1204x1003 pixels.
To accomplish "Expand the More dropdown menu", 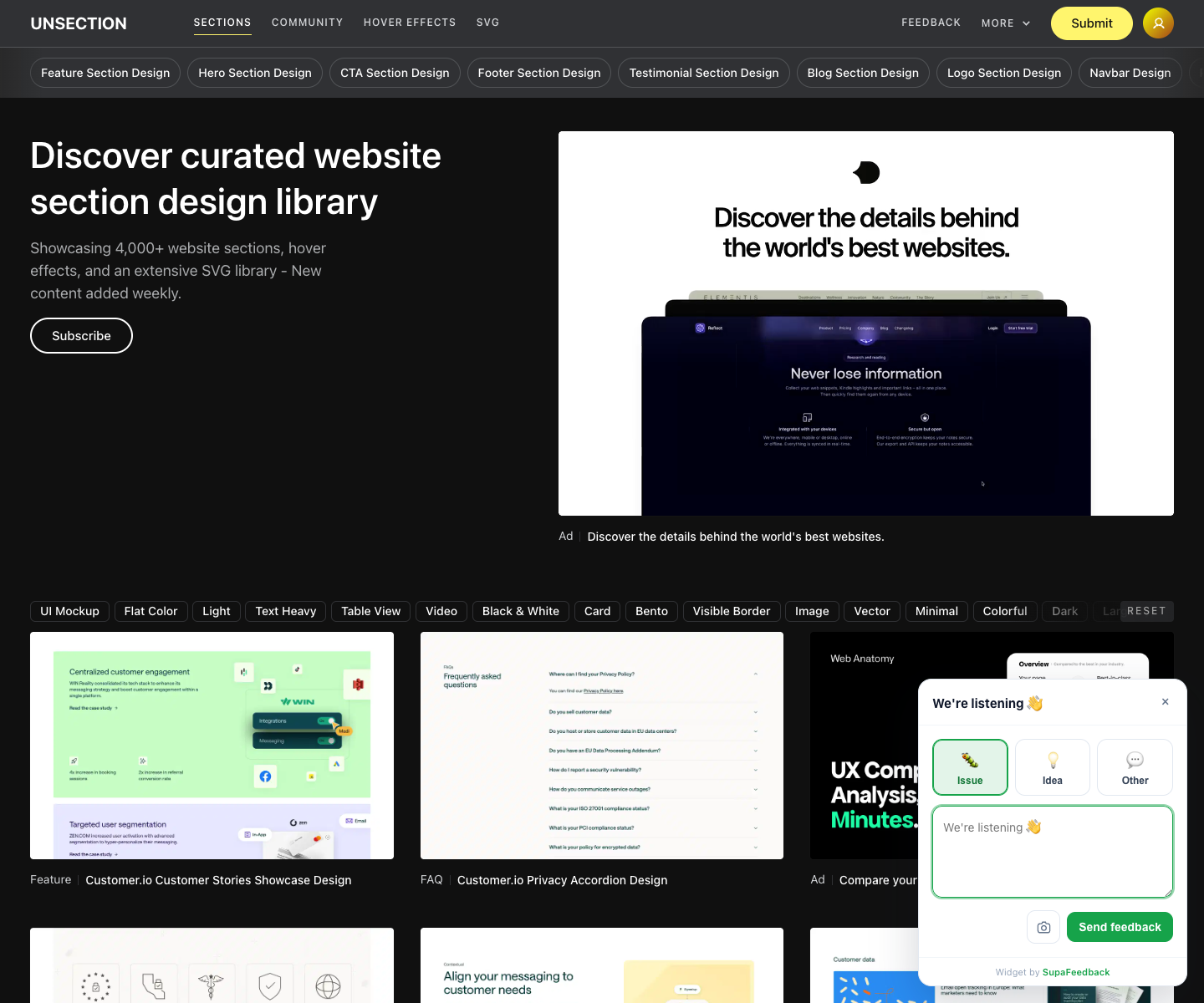I will coord(1006,23).
